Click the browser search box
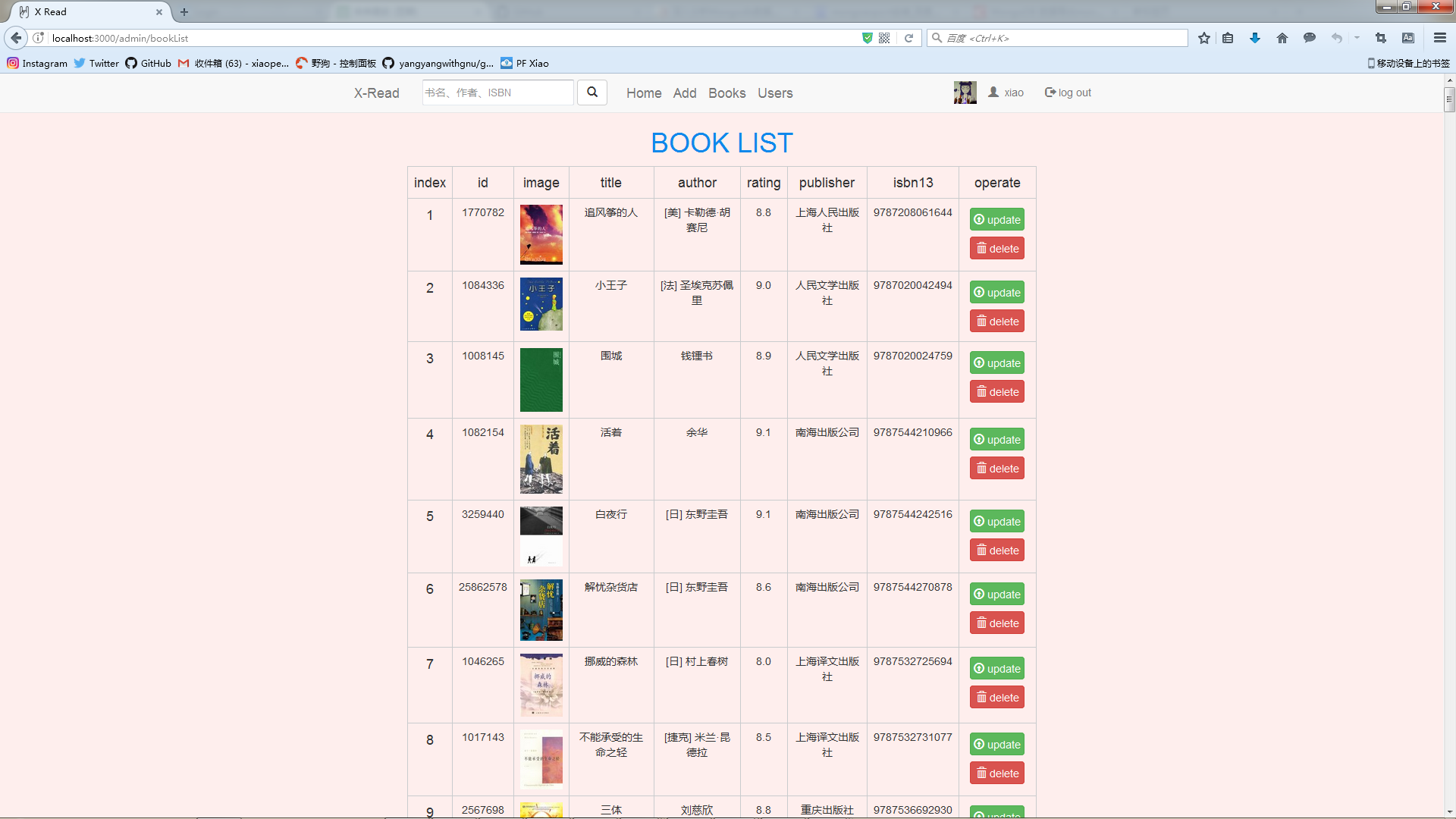Screen dimensions: 1456x819 coord(1058,38)
